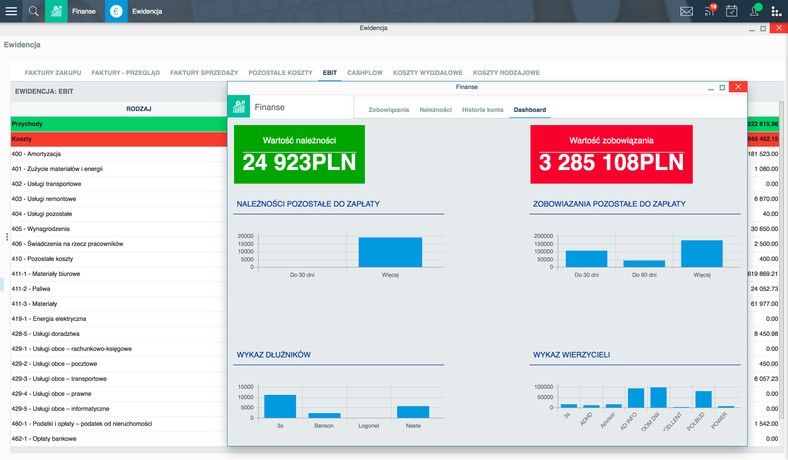This screenshot has width=788, height=460.
Task: Close the Ewidencja window
Action: [x=779, y=28]
